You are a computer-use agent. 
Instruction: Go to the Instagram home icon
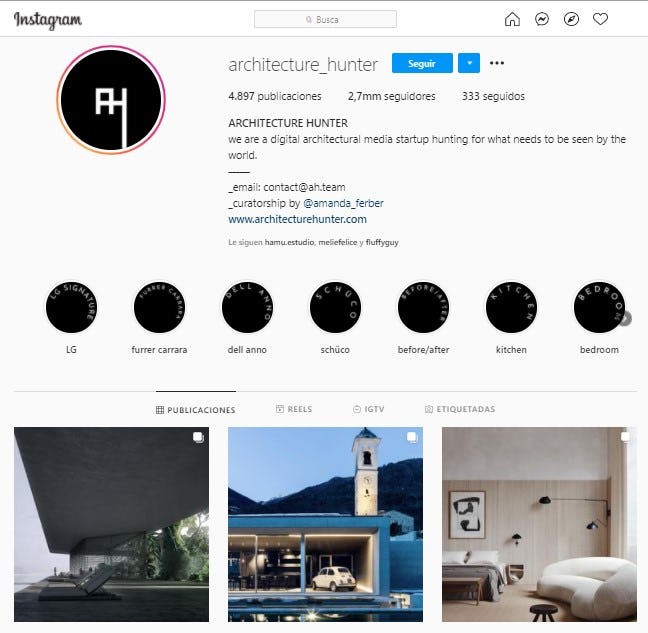click(512, 19)
